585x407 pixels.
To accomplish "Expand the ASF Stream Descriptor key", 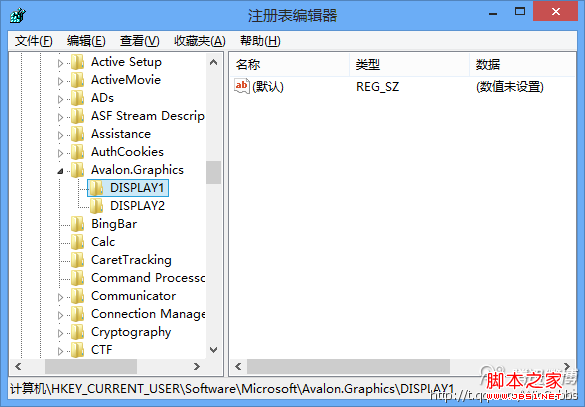I will [60, 117].
